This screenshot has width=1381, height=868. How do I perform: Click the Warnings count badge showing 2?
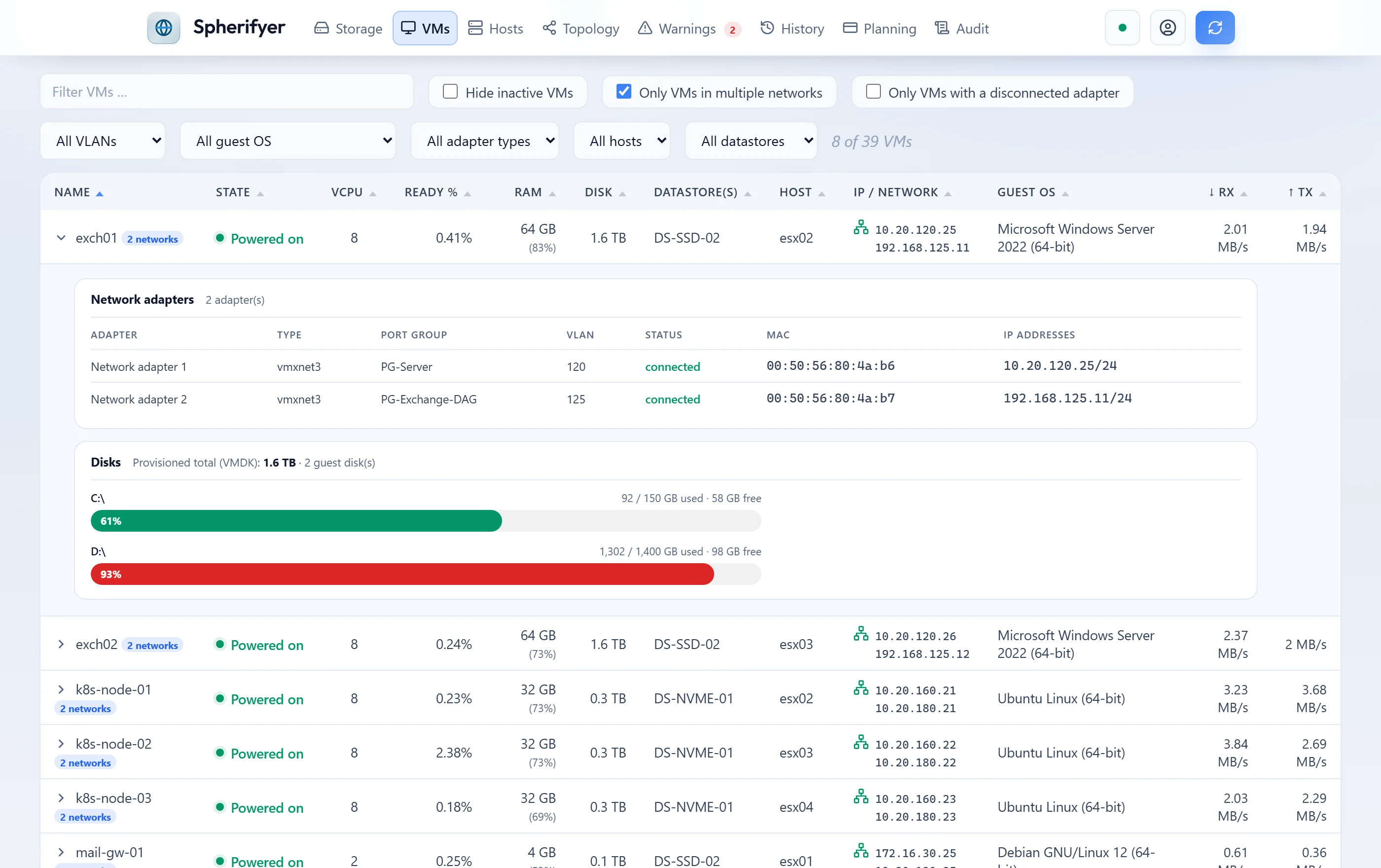pyautogui.click(x=732, y=29)
